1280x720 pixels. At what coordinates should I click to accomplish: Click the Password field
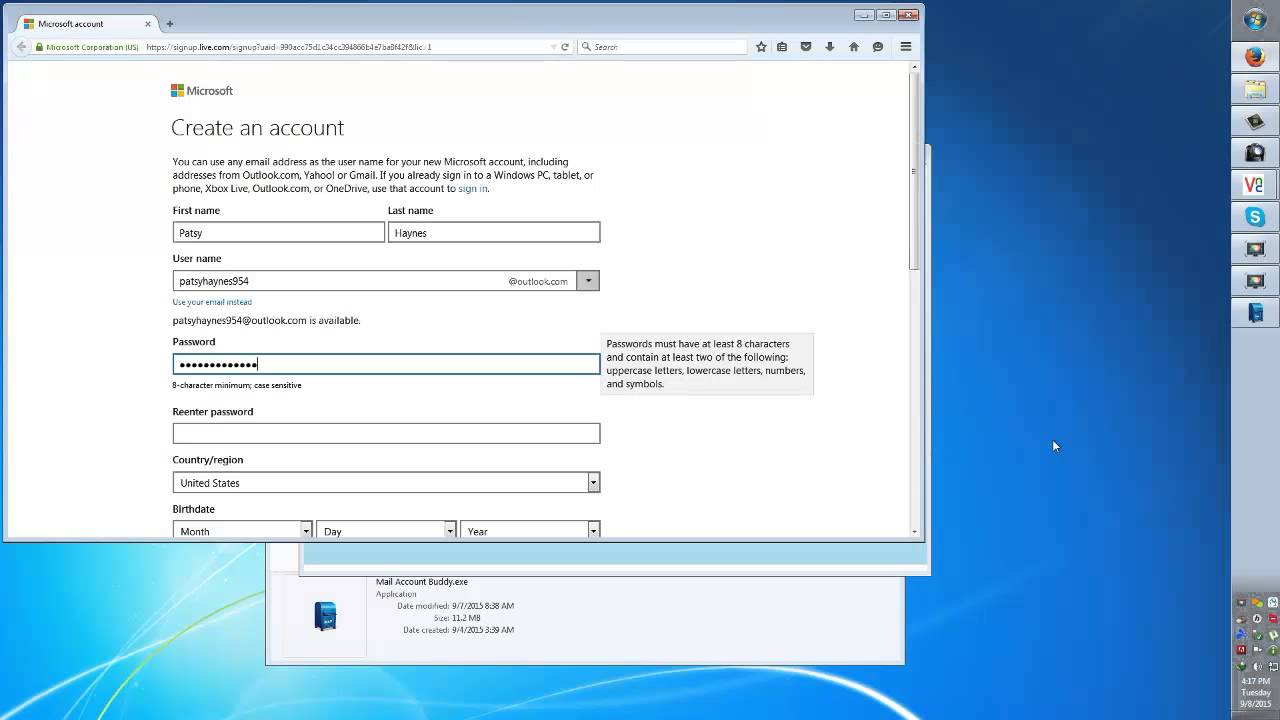pos(386,364)
